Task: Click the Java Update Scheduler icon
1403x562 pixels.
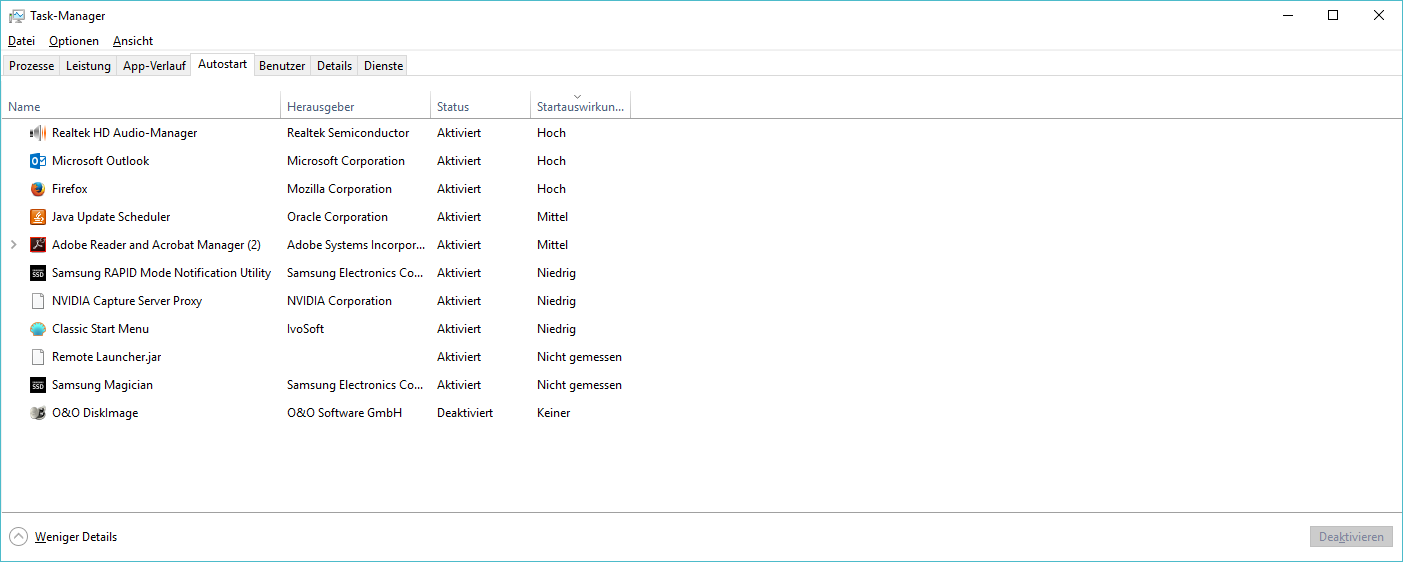Action: [38, 217]
